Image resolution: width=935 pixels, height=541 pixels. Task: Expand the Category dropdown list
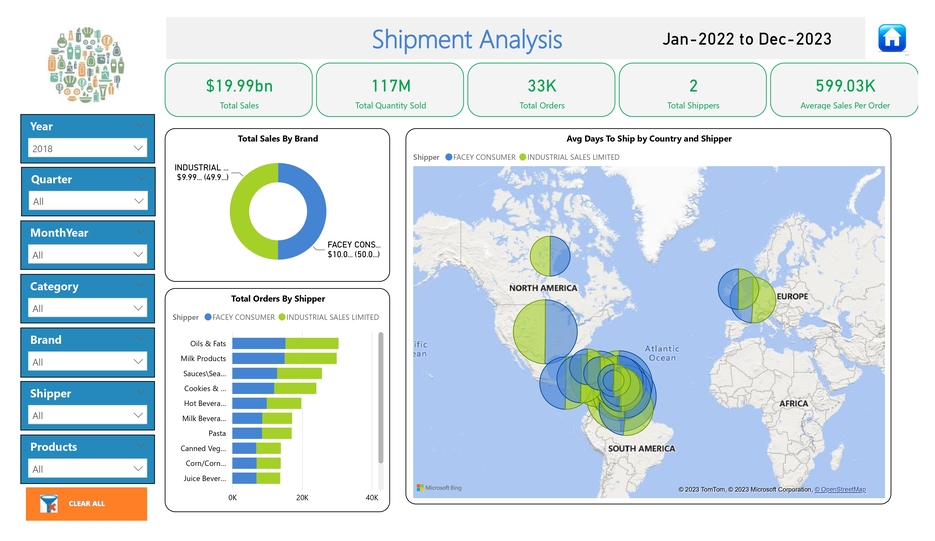point(139,308)
